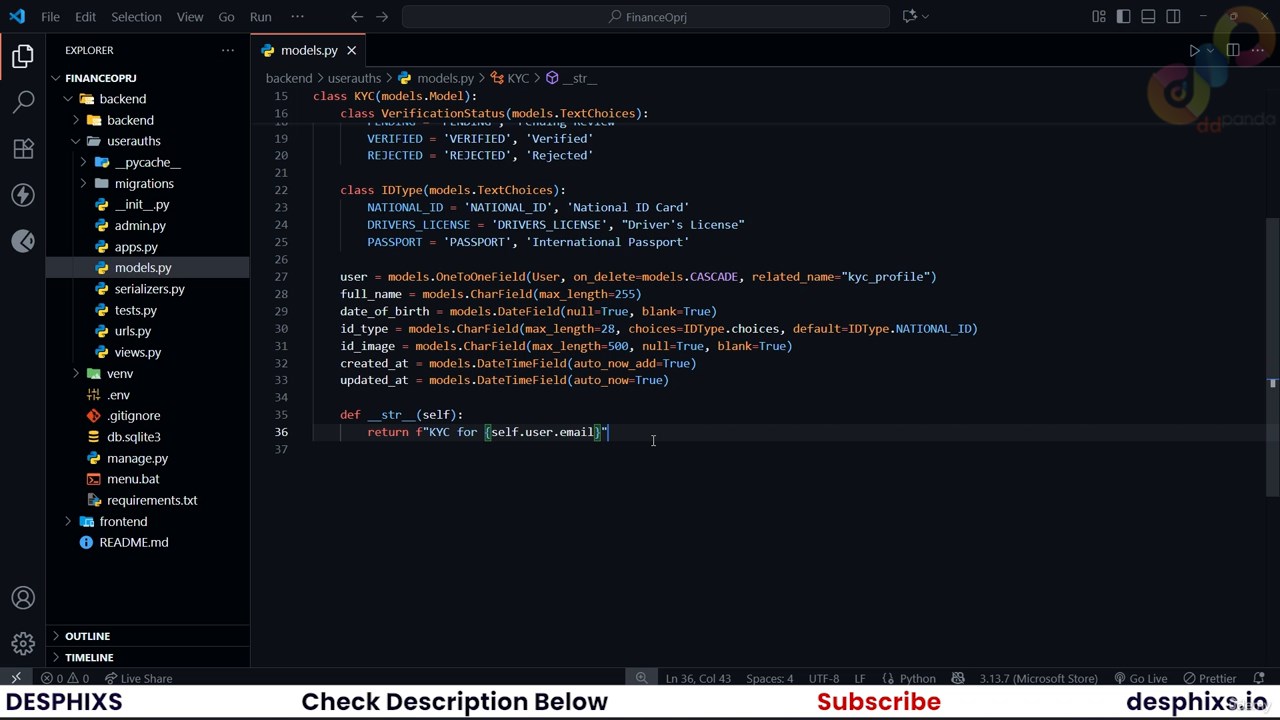Open the Extensions view in activity bar
This screenshot has height=720, width=1280.
[x=23, y=149]
